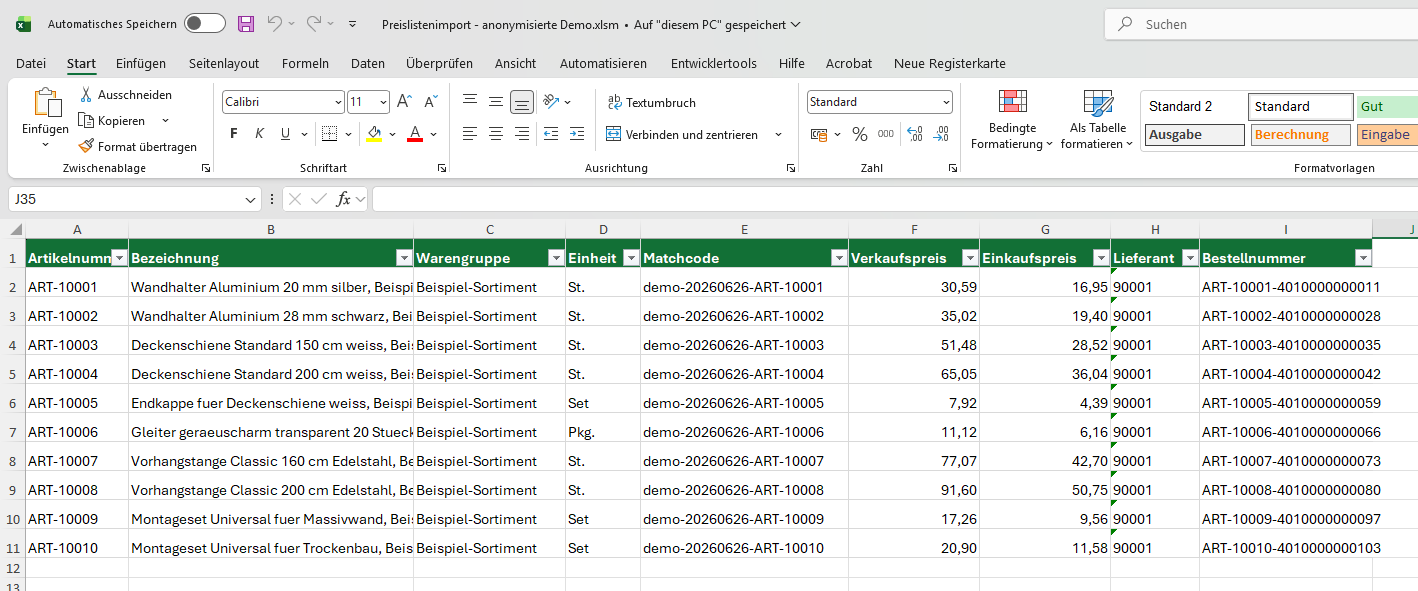Align cell text right
Viewport: 1418px width, 591px height.
pos(522,134)
